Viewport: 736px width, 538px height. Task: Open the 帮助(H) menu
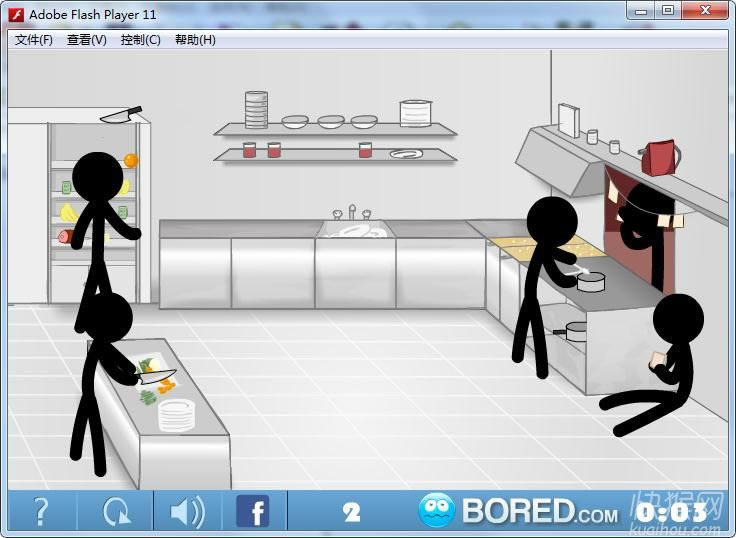[x=195, y=40]
